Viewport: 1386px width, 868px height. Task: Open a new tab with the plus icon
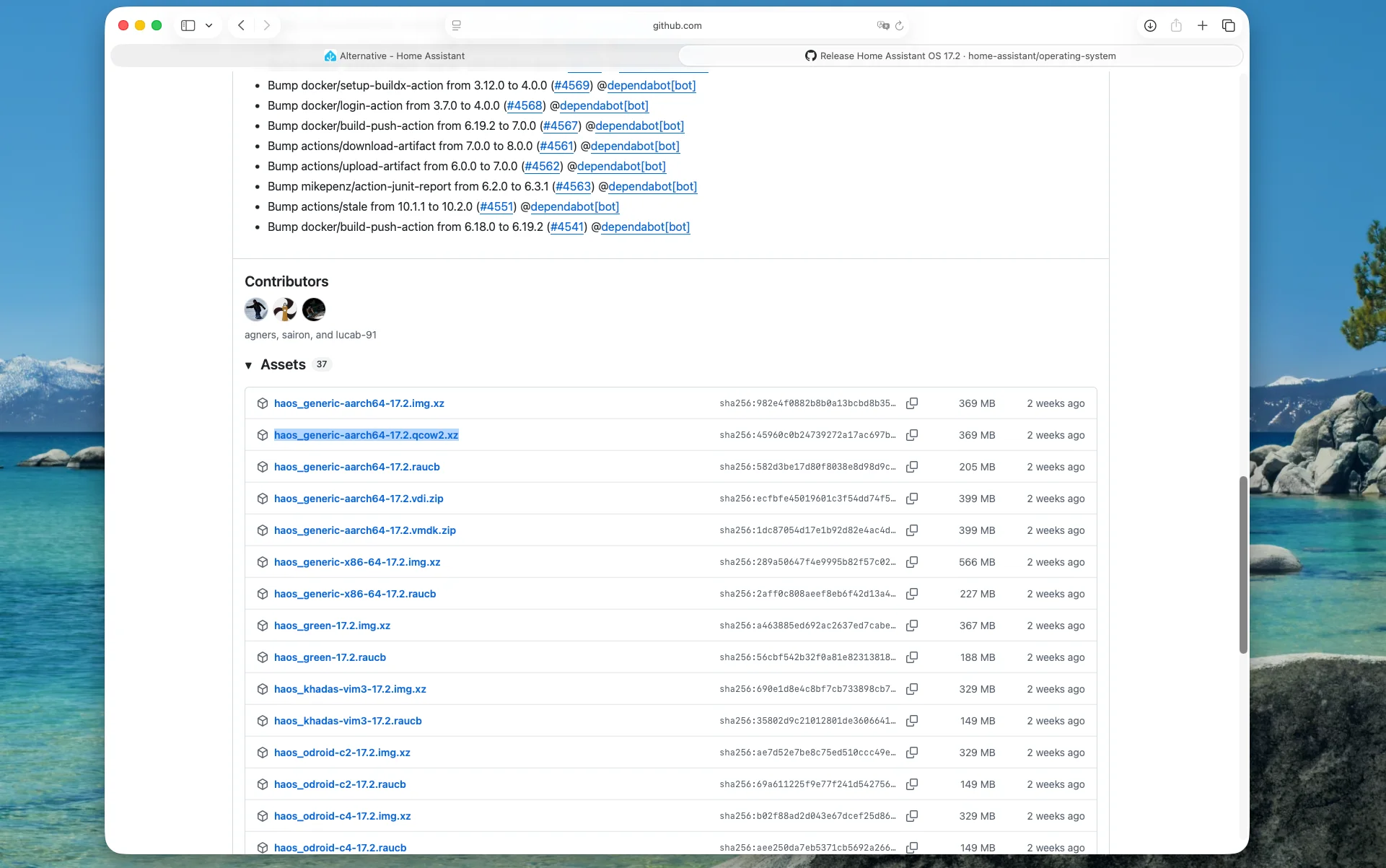pos(1203,26)
